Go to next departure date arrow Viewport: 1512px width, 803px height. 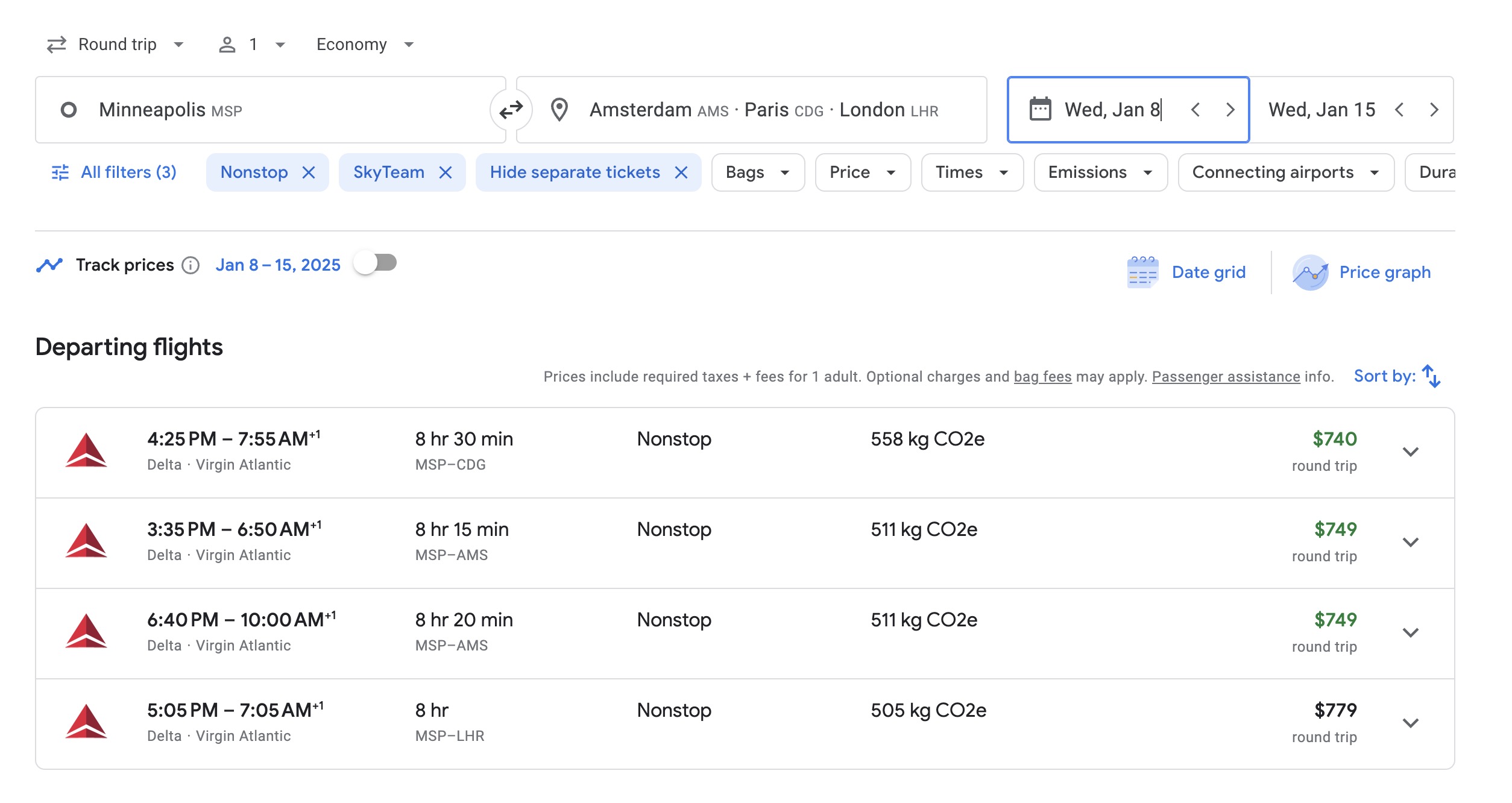click(x=1230, y=110)
